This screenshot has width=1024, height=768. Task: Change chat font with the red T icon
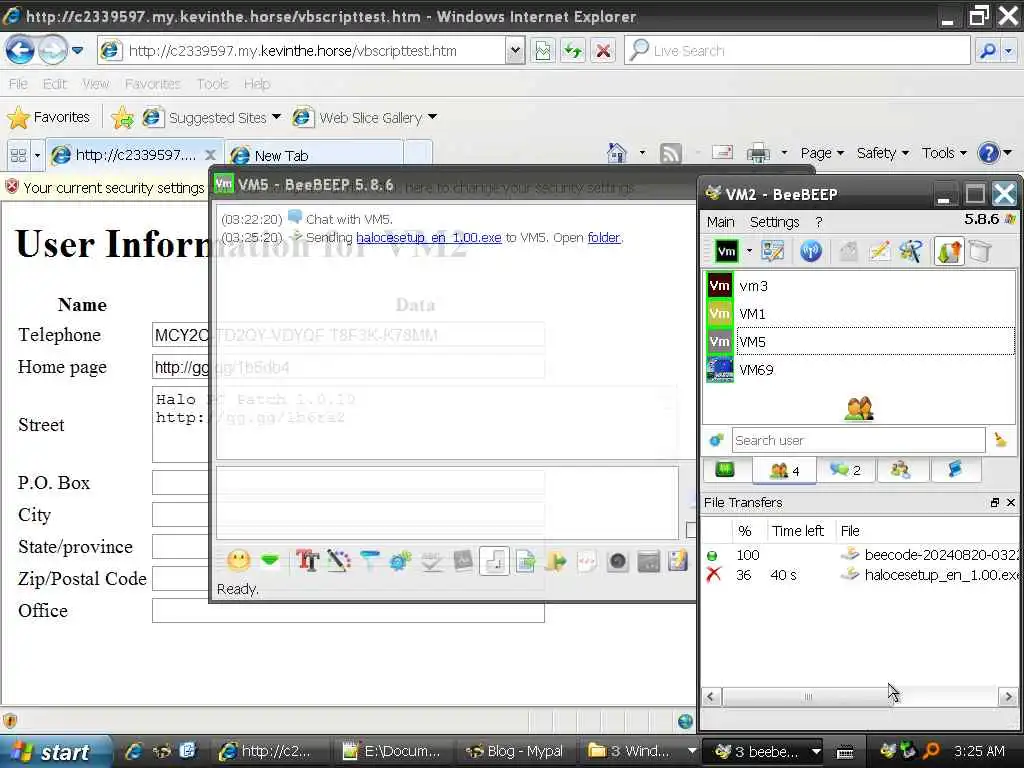pyautogui.click(x=307, y=560)
